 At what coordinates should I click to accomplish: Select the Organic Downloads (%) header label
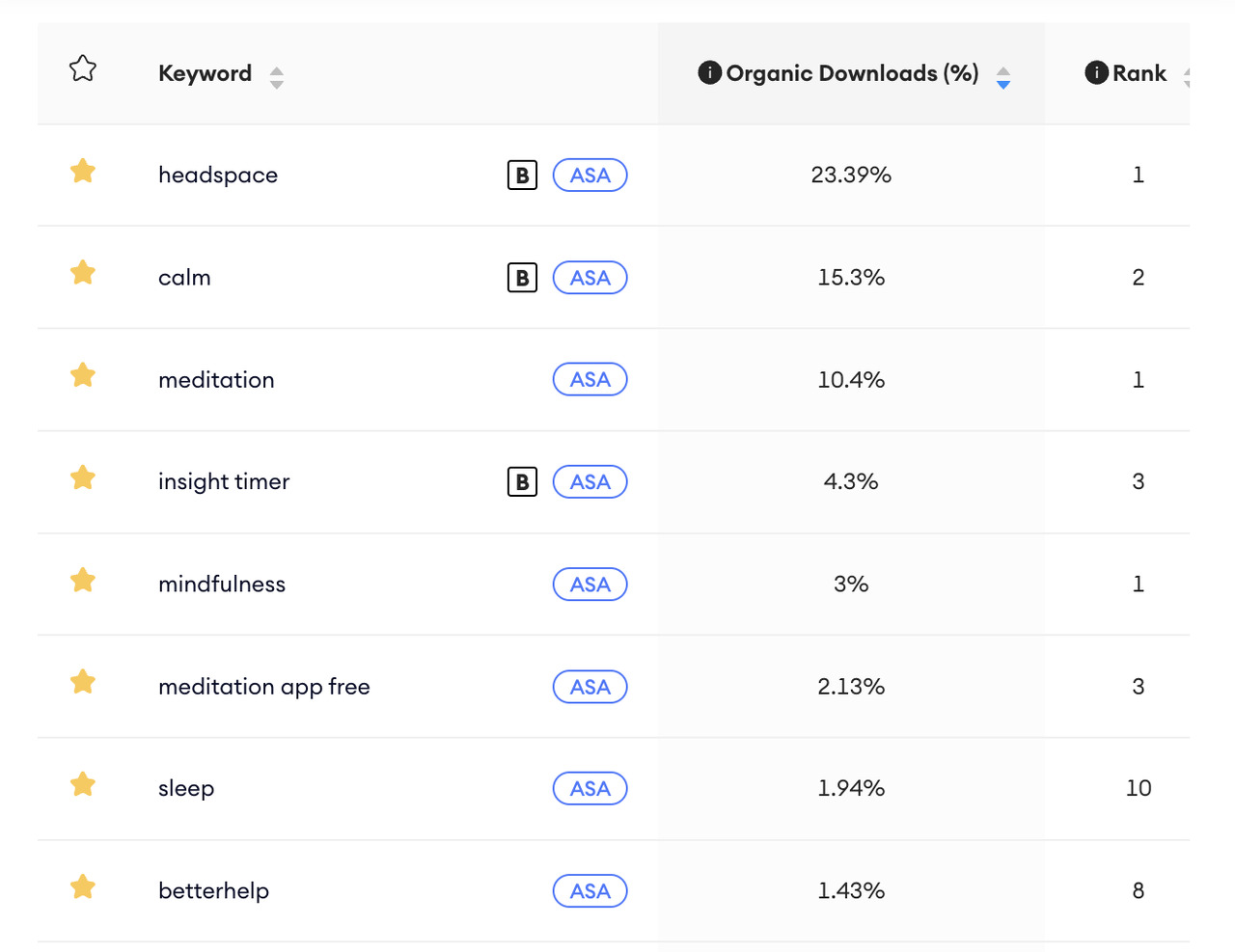[852, 73]
